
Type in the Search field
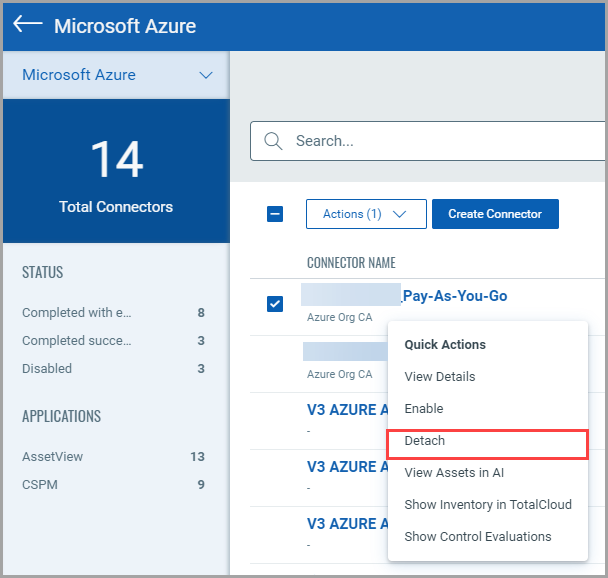point(440,141)
